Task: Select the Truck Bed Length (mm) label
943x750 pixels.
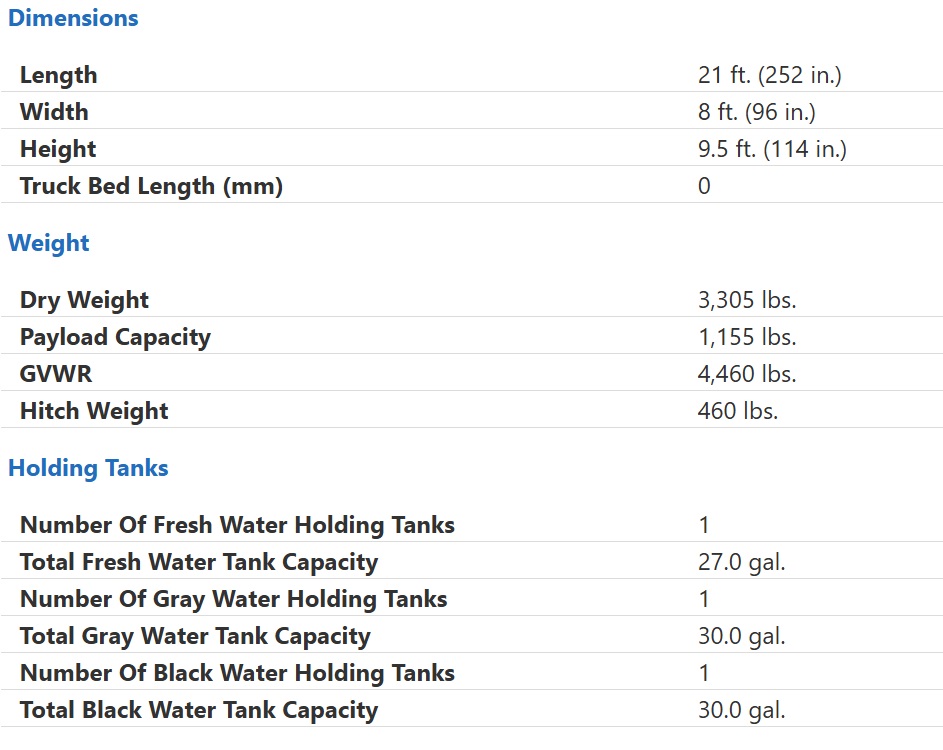Action: click(152, 186)
